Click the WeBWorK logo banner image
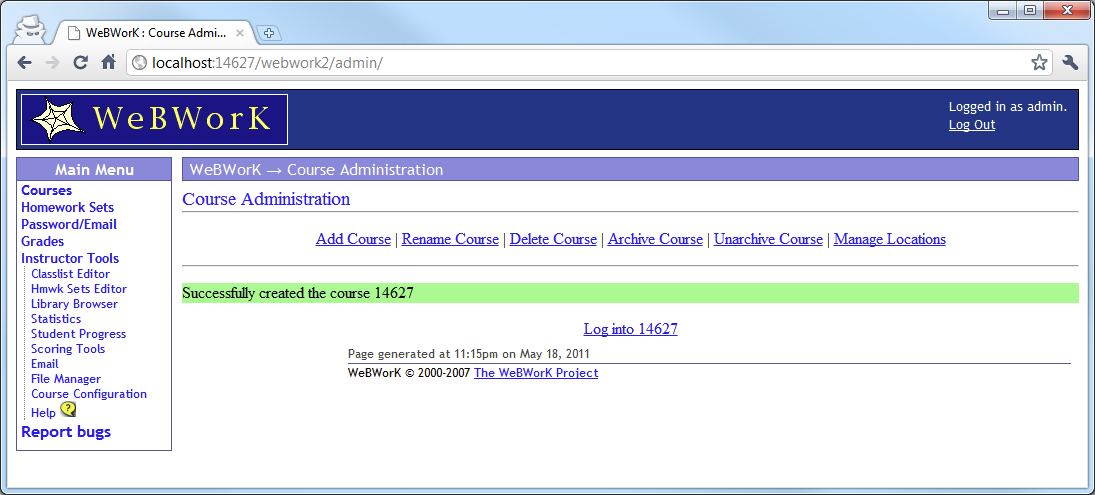Image resolution: width=1095 pixels, height=495 pixels. tap(154, 120)
